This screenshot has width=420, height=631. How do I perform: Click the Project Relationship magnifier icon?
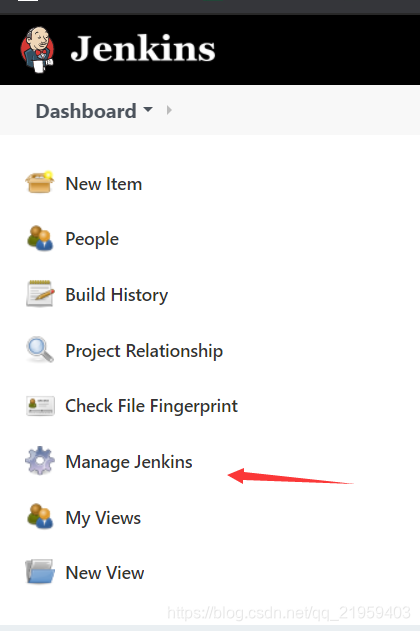[40, 349]
